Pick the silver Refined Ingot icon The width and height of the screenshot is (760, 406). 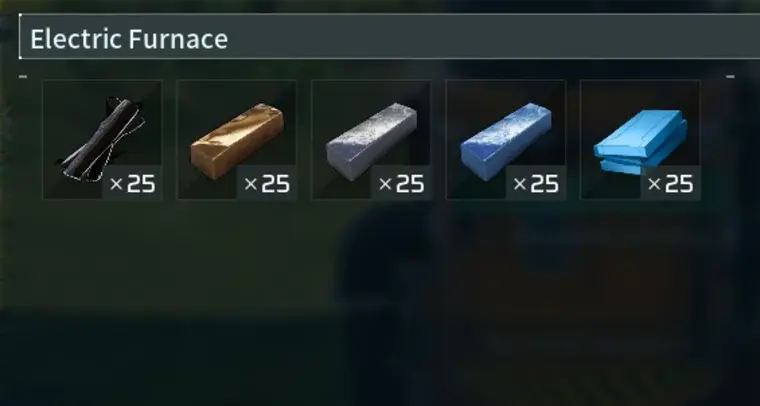(x=371, y=141)
